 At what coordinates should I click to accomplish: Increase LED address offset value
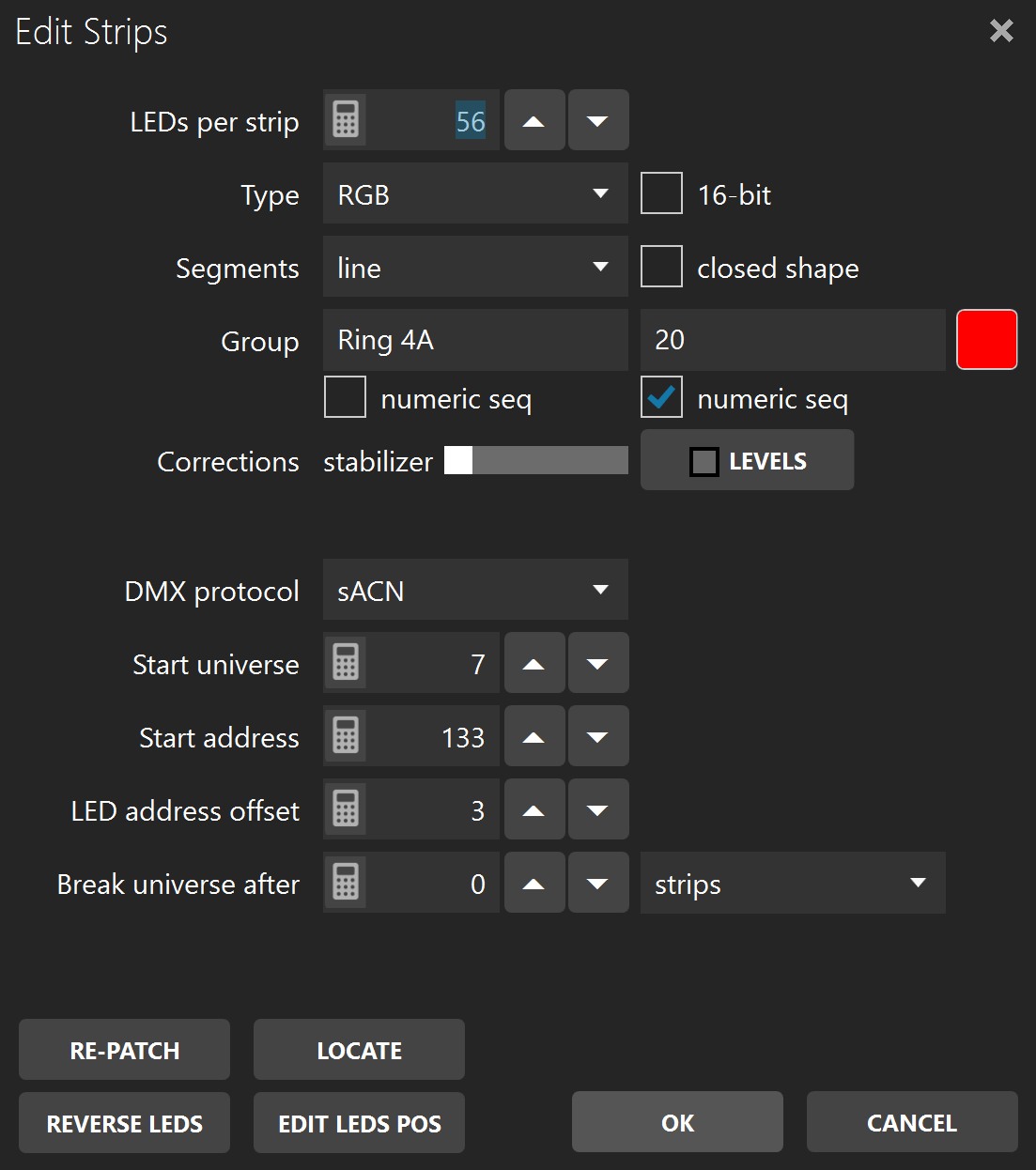(534, 809)
